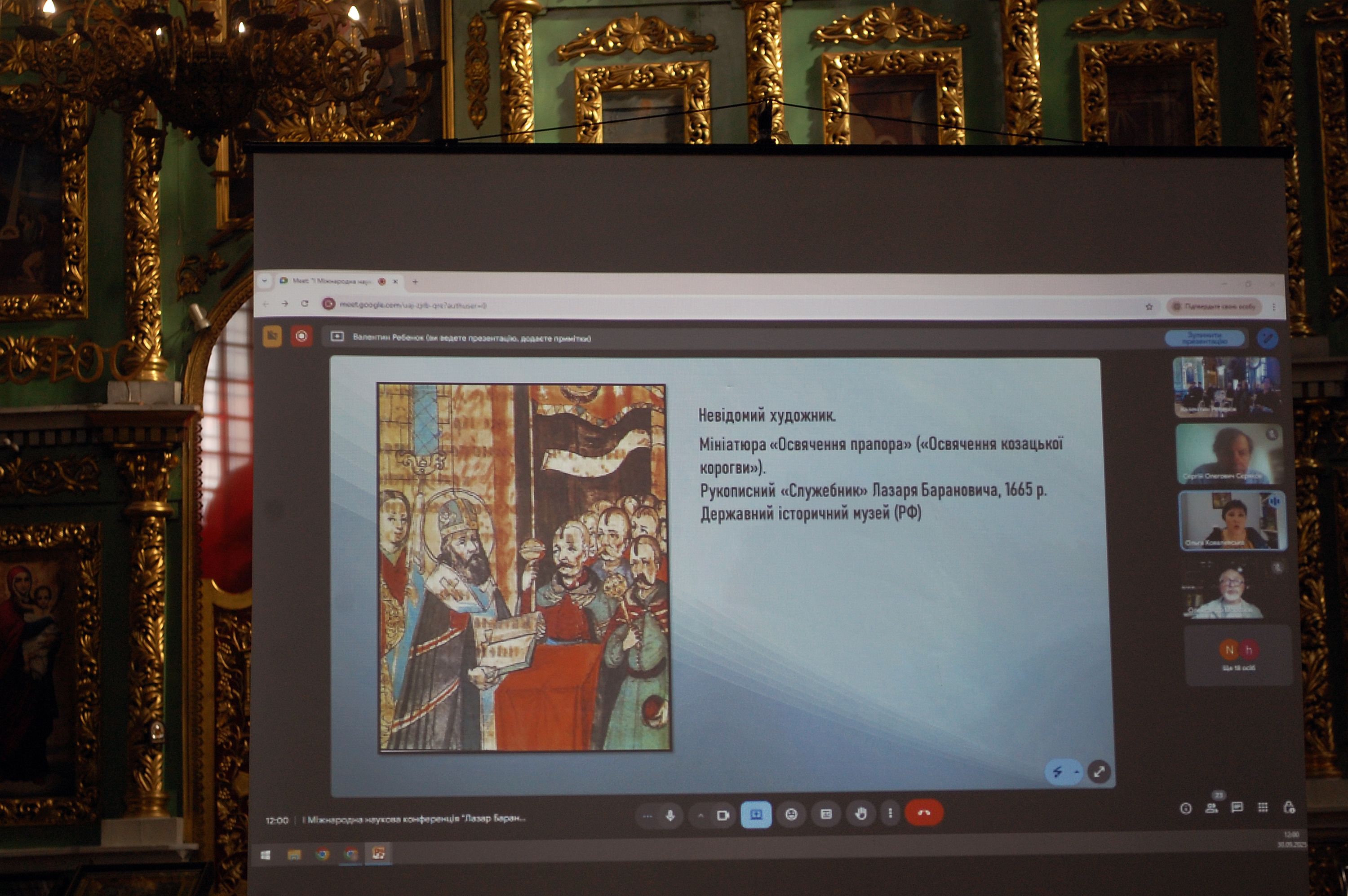Leave call with red hang-up button
Viewport: 1348px width, 896px height.
click(924, 812)
